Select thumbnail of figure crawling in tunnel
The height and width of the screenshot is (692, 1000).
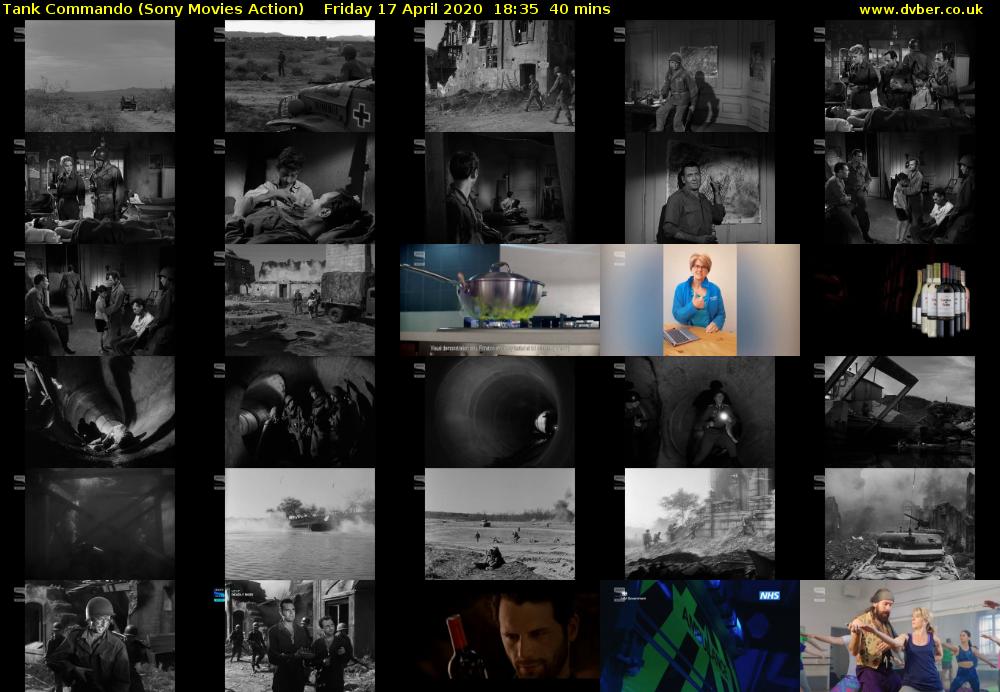(x=99, y=412)
